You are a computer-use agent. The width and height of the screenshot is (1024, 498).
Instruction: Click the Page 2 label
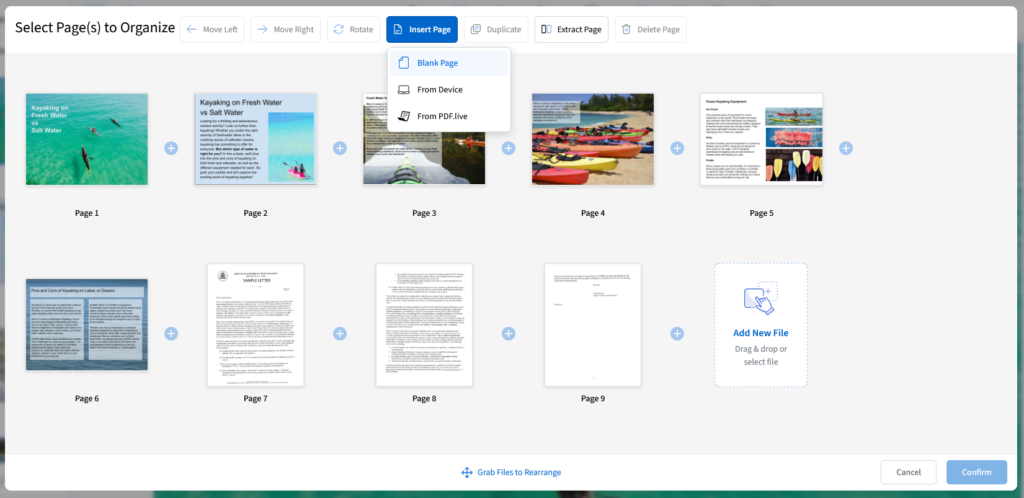[x=255, y=213]
